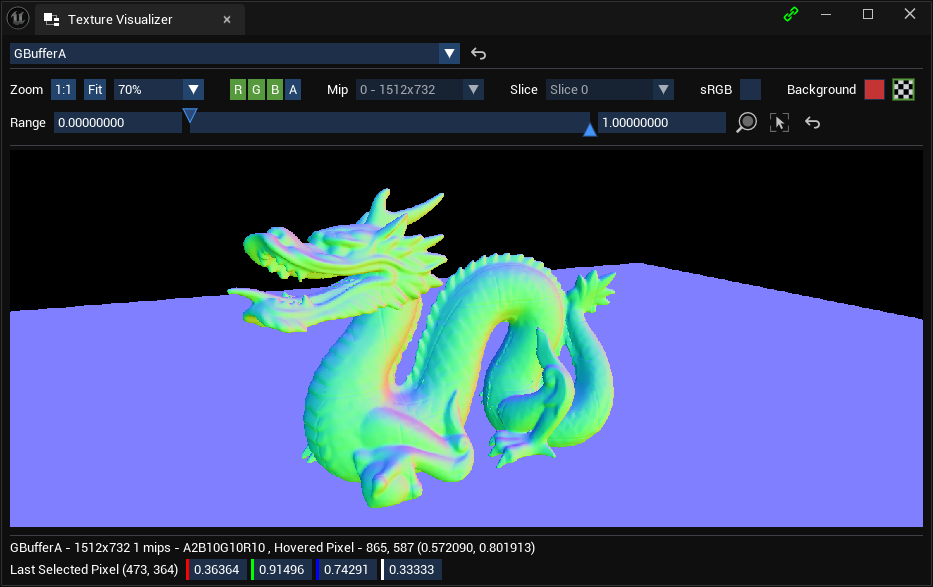The height and width of the screenshot is (587, 933).
Task: Click the green channel value 0.91496
Action: 281,570
